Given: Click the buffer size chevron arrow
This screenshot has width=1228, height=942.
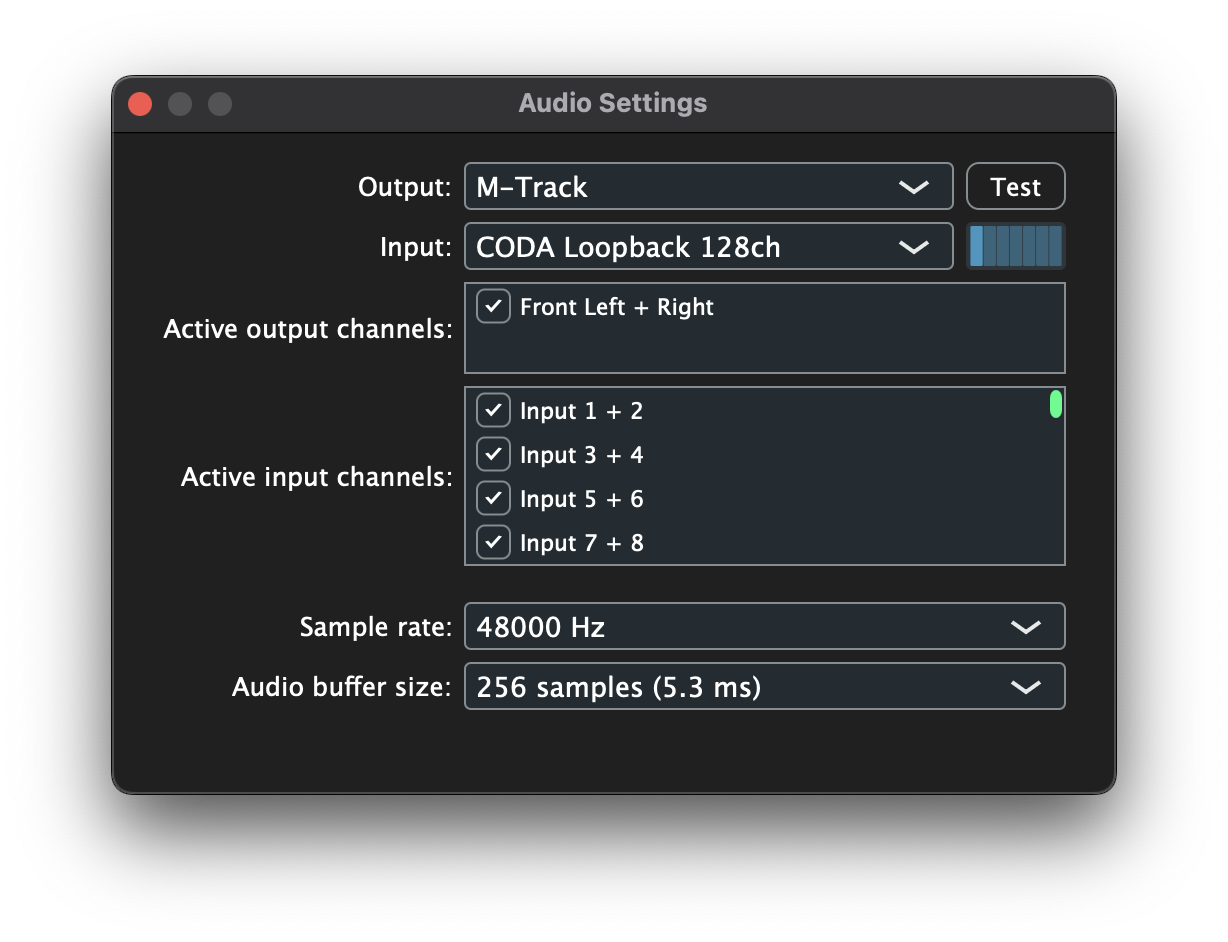Looking at the screenshot, I should pos(1026,686).
